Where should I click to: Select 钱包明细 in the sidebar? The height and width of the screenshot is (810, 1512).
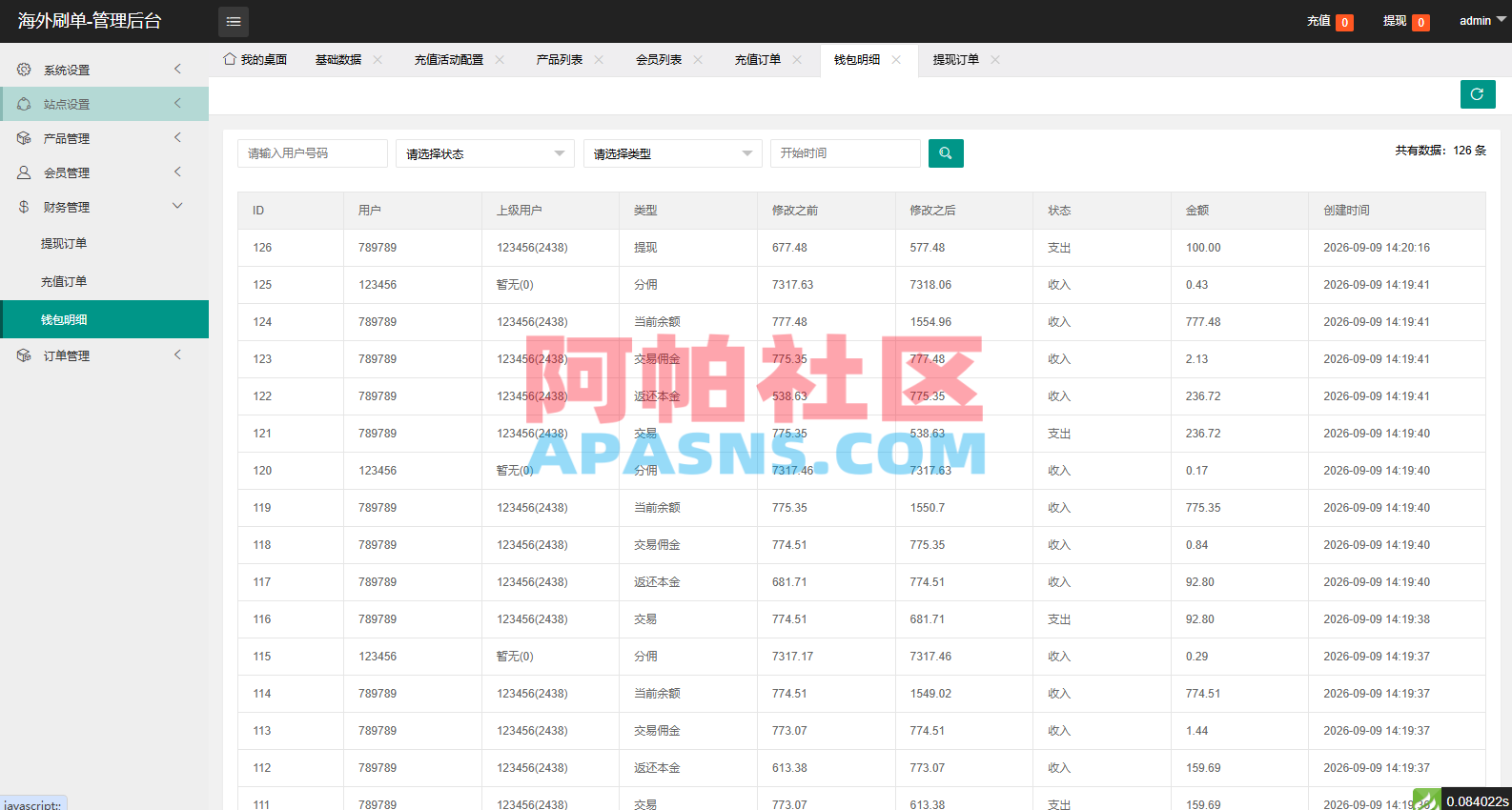coord(104,319)
